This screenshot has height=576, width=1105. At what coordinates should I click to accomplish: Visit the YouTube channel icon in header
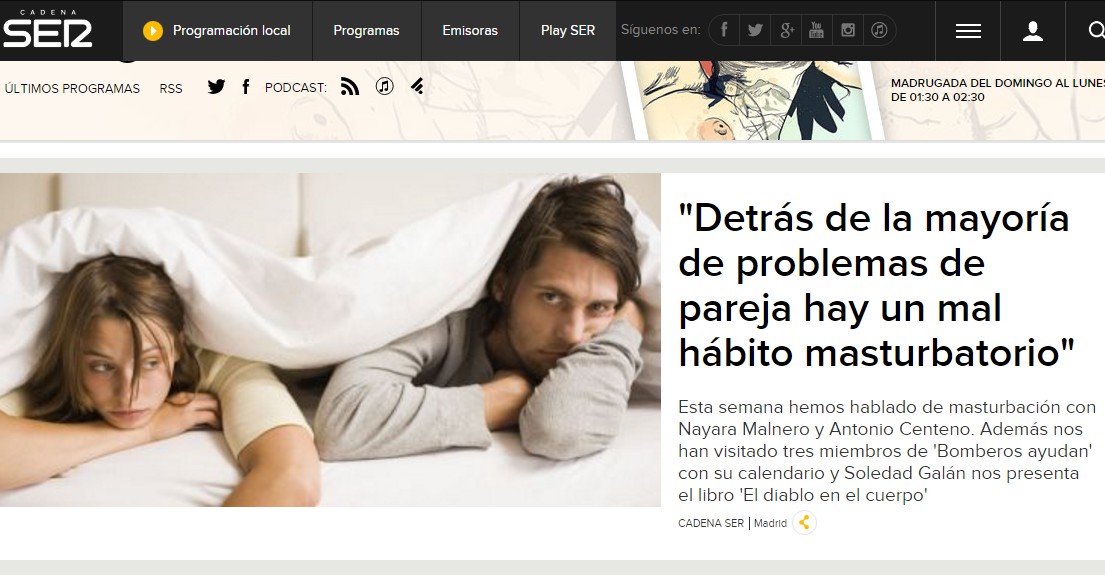pyautogui.click(x=817, y=30)
